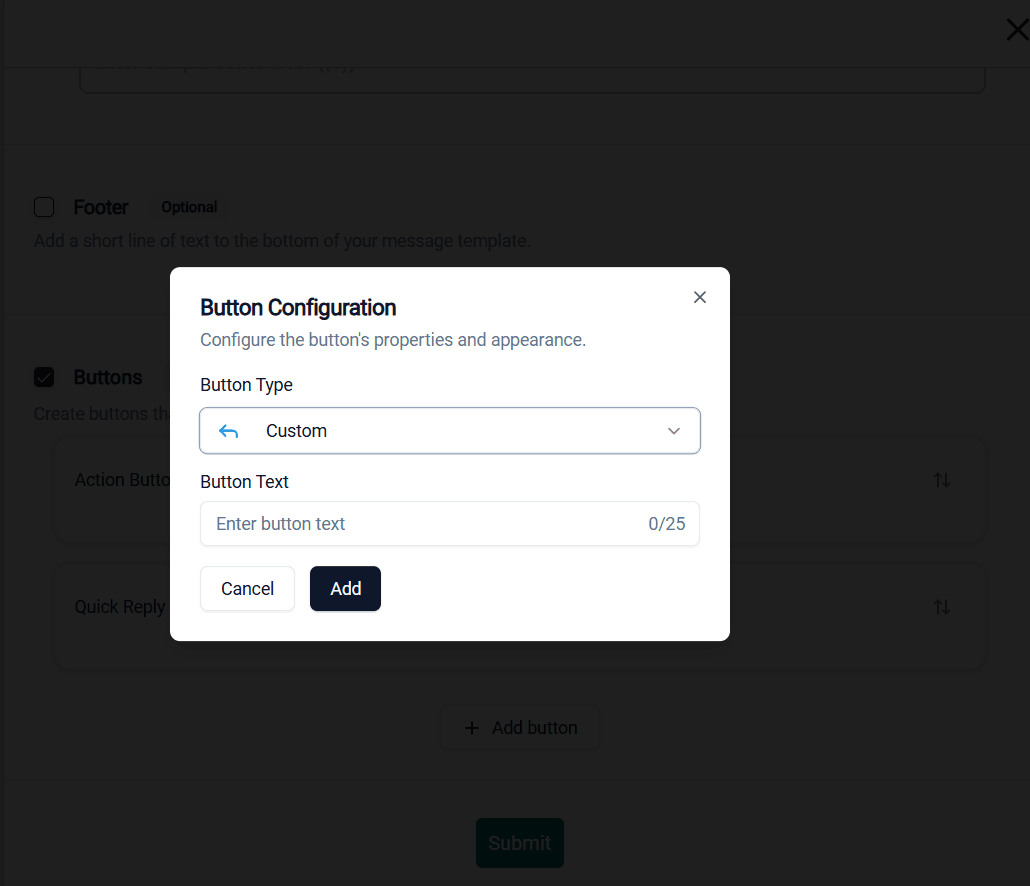The image size is (1030, 886).
Task: Click the Footer section label
Action: click(101, 207)
